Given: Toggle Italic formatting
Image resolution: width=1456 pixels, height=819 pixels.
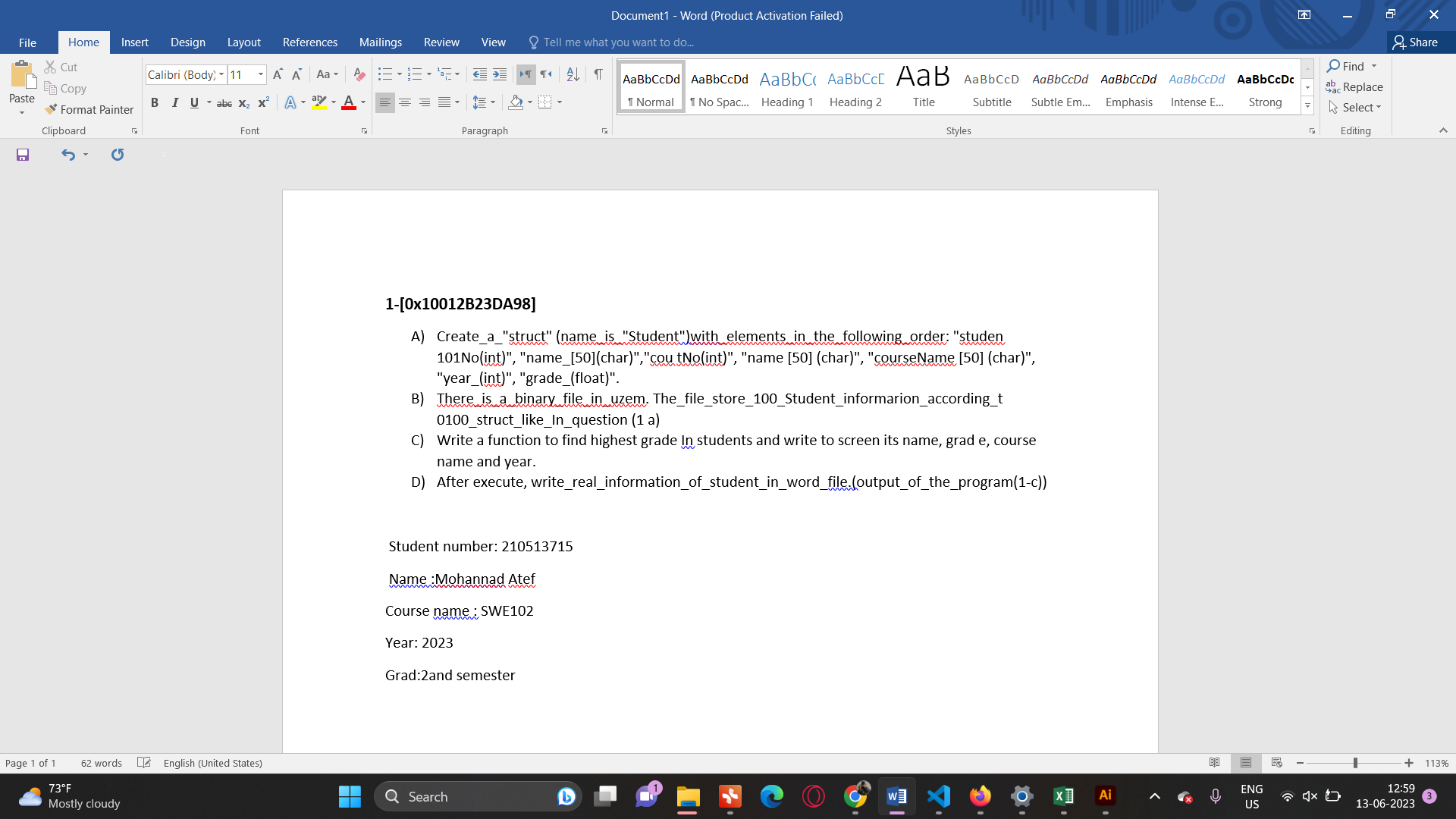Looking at the screenshot, I should point(174,102).
